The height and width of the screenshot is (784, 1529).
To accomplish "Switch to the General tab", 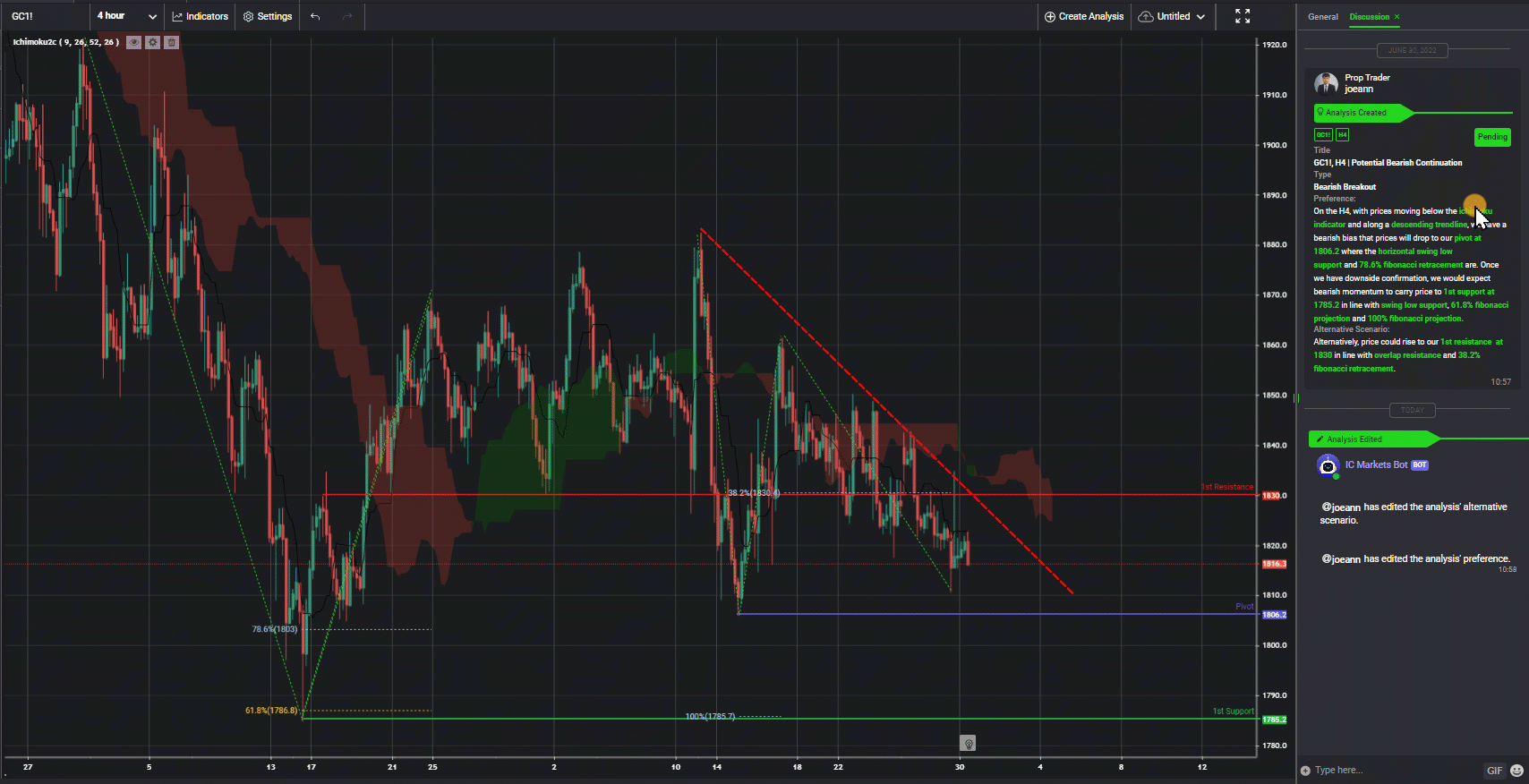I will click(1322, 17).
